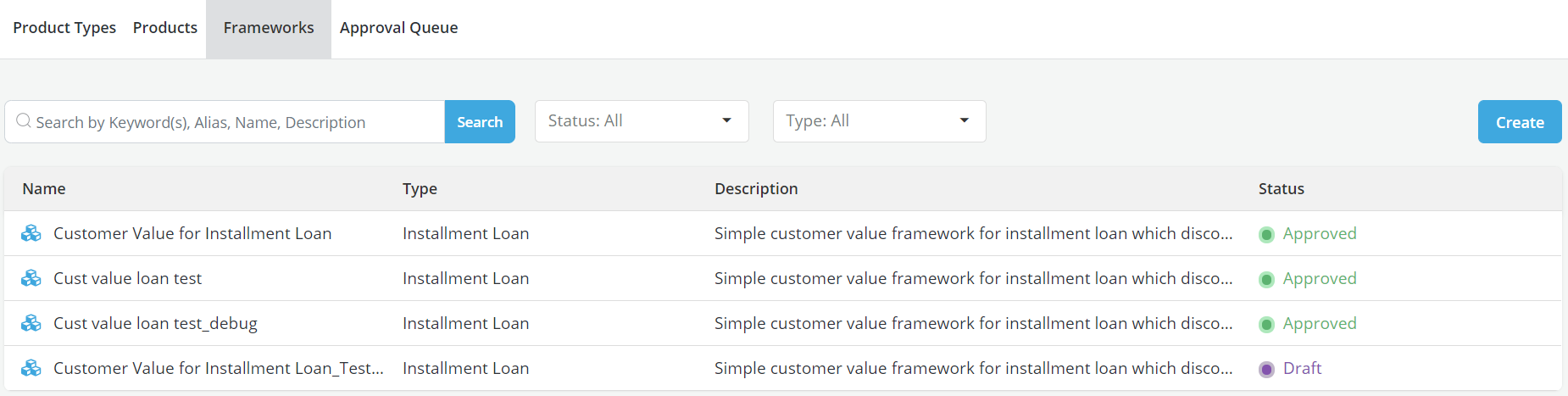Click framework icon beside Cust value loan test

31,278
